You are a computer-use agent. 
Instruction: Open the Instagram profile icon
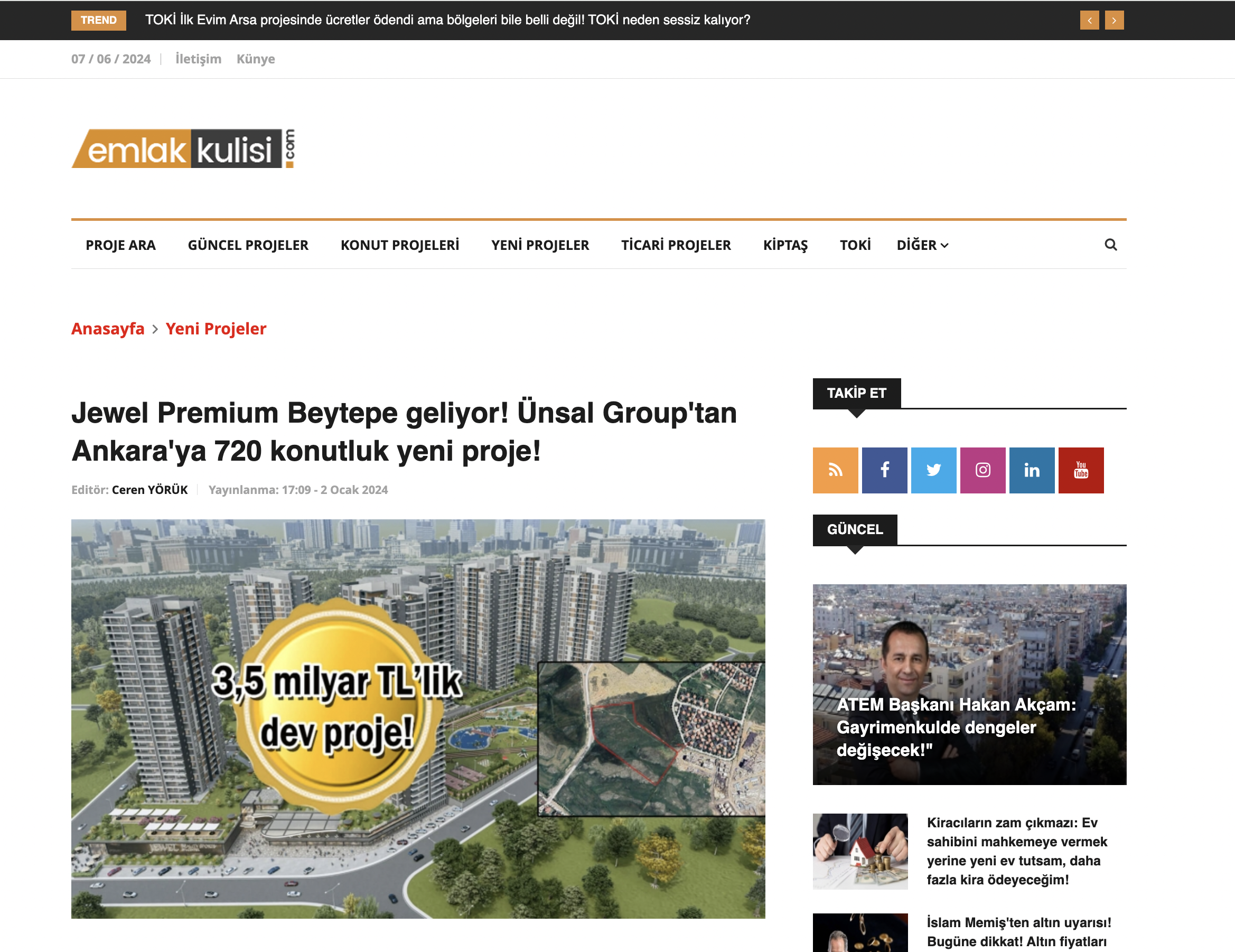click(983, 470)
